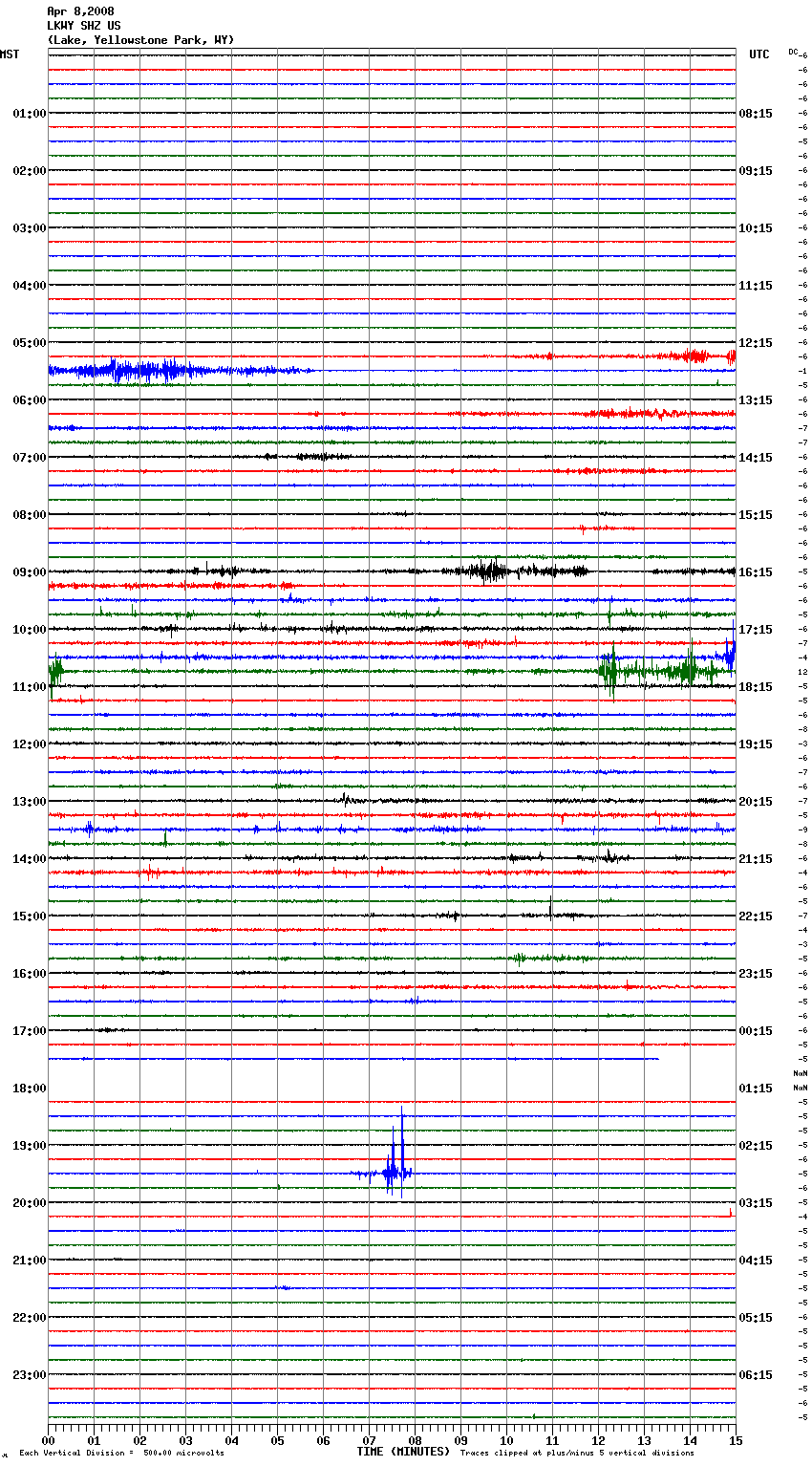
Task: Click the '00' minute tick on the bottom axis
Action: tap(49, 1440)
